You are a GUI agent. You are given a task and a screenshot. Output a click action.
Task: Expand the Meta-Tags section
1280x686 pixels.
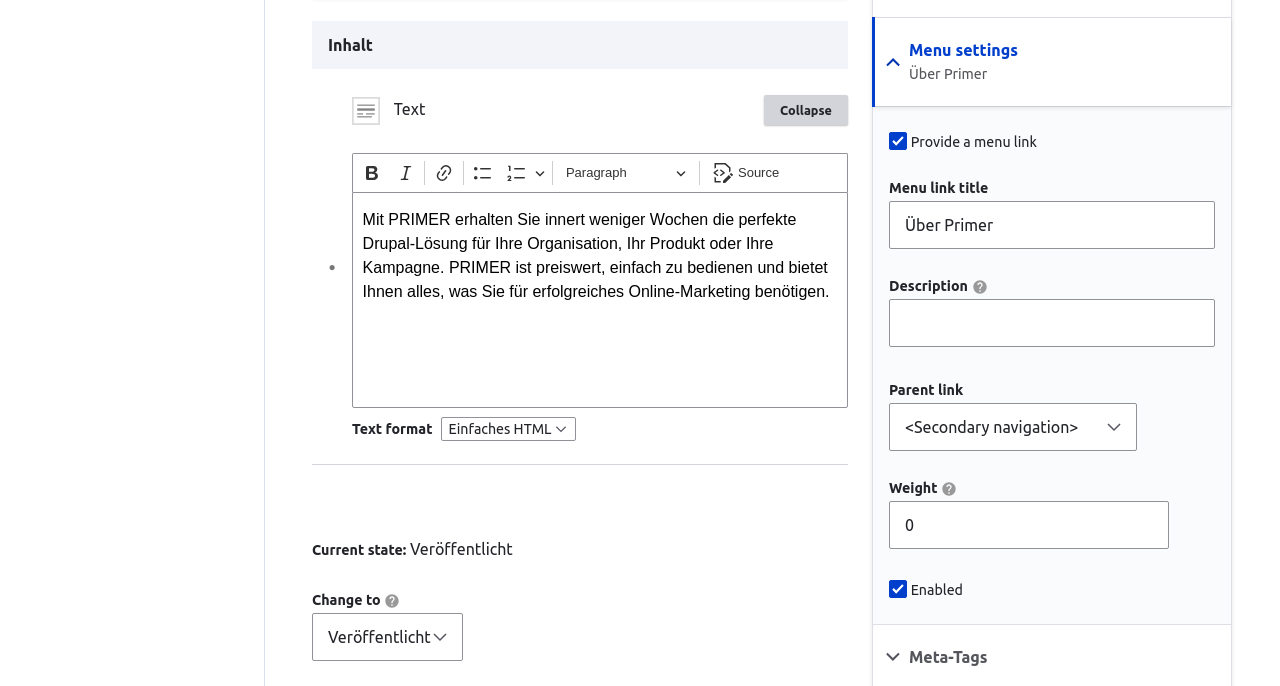[x=1052, y=656]
